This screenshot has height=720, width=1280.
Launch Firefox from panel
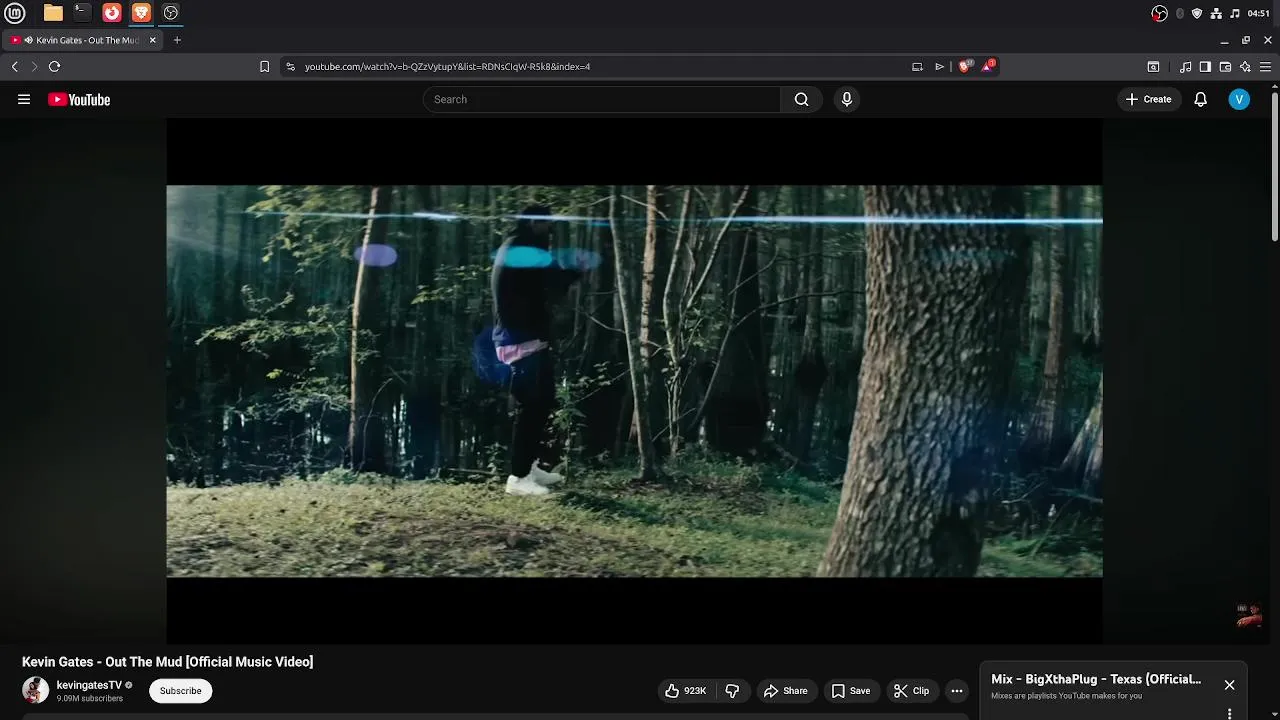[112, 13]
